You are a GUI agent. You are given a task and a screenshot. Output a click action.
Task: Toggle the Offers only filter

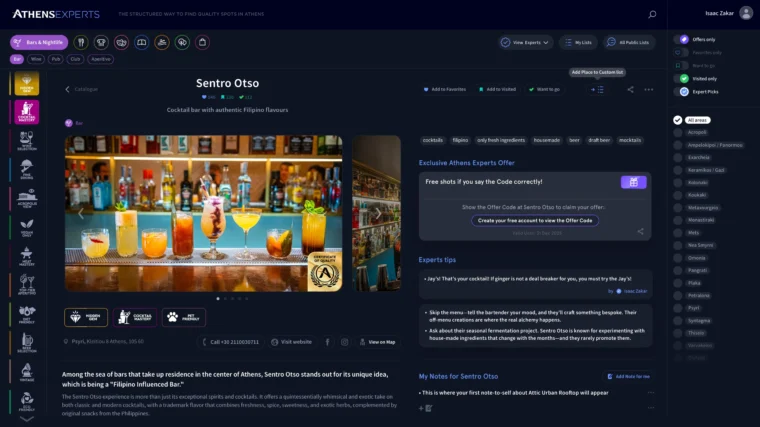coord(684,39)
